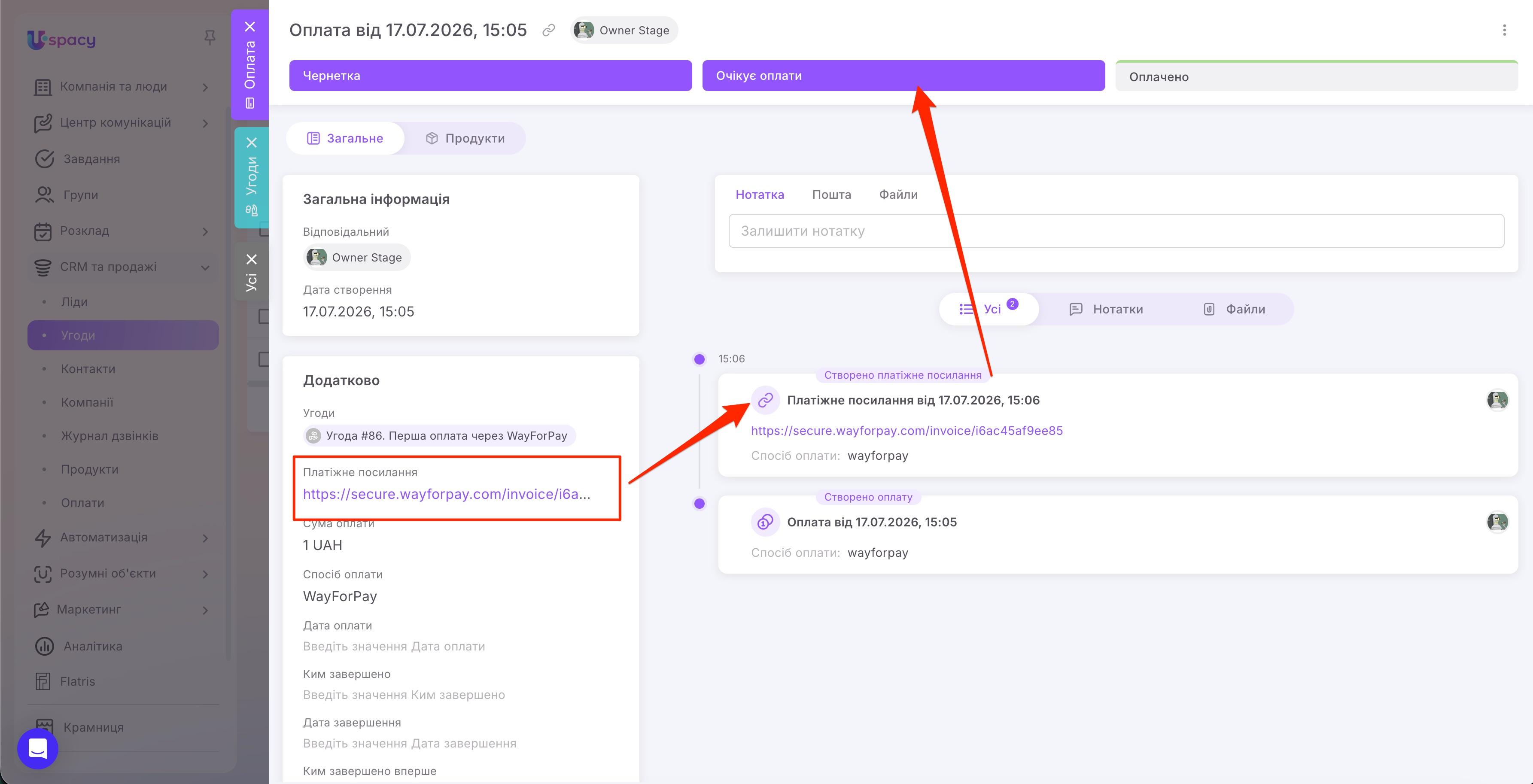Click Розумні об'єкти icon
This screenshot has width=1533, height=784.
click(x=42, y=574)
